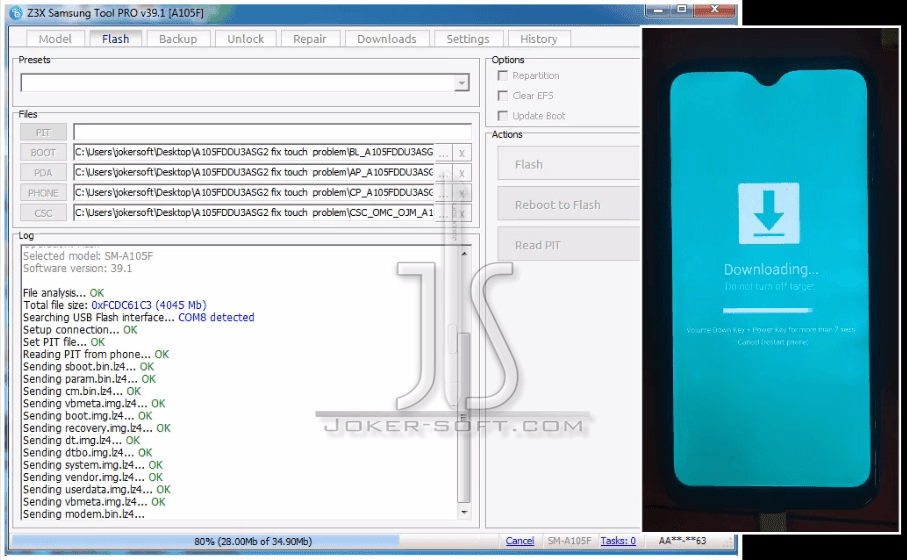Image resolution: width=907 pixels, height=560 pixels.
Task: Click the Reboot to Flash button
Action: (x=569, y=204)
